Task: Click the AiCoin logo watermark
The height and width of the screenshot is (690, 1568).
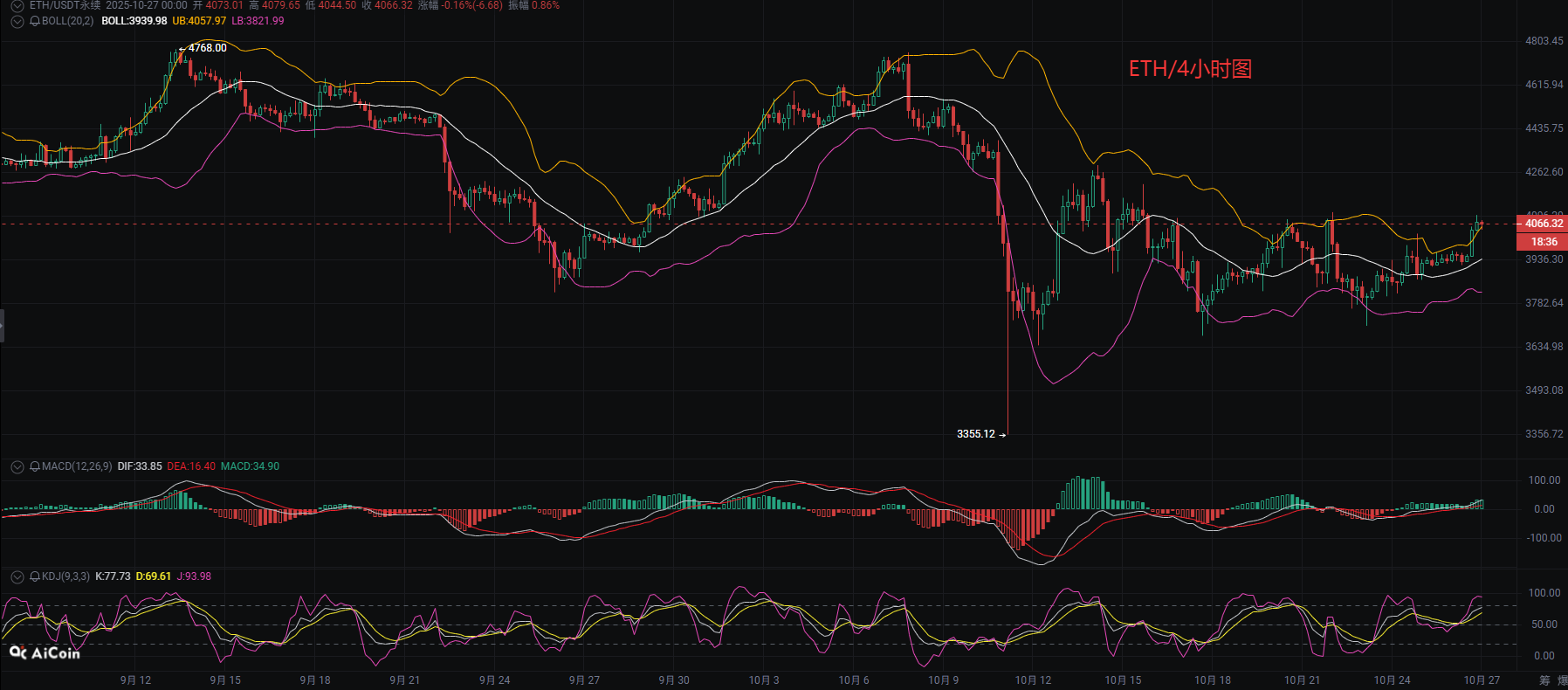Action: click(x=45, y=652)
